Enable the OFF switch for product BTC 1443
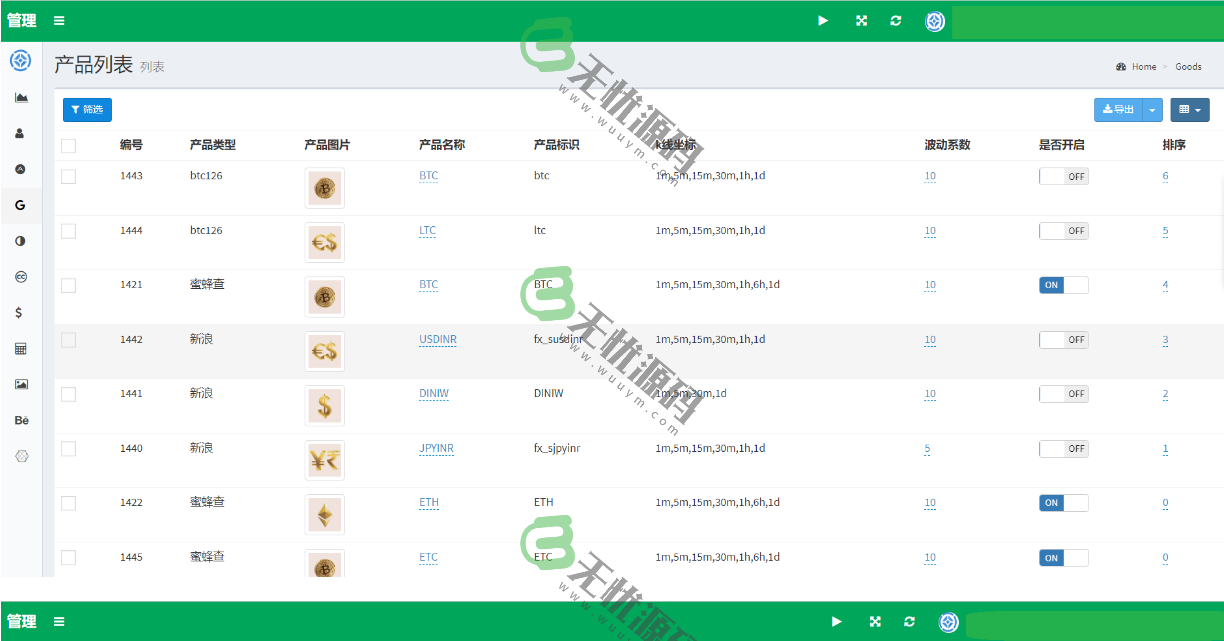The image size is (1224, 641). tap(1063, 176)
